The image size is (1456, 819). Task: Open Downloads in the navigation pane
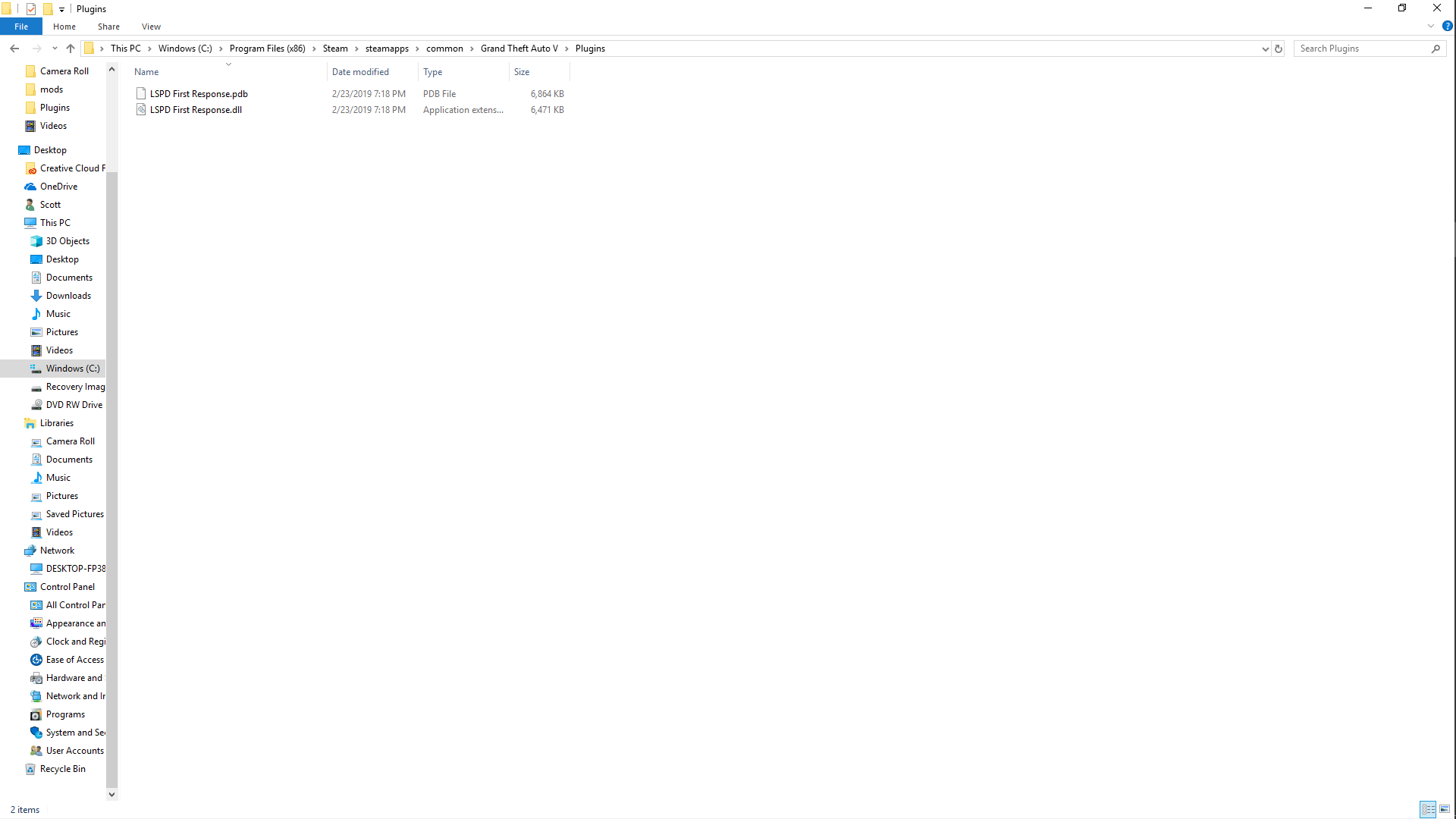(68, 296)
